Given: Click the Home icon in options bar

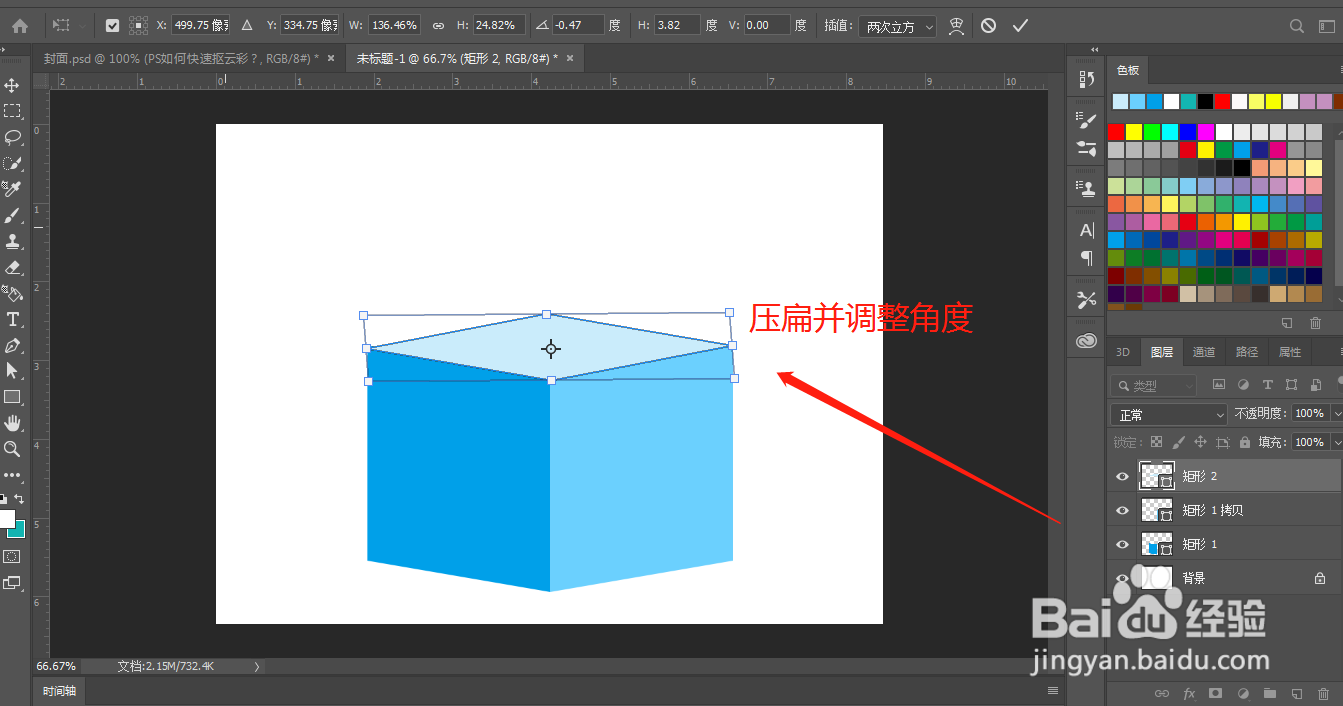Looking at the screenshot, I should (20, 26).
